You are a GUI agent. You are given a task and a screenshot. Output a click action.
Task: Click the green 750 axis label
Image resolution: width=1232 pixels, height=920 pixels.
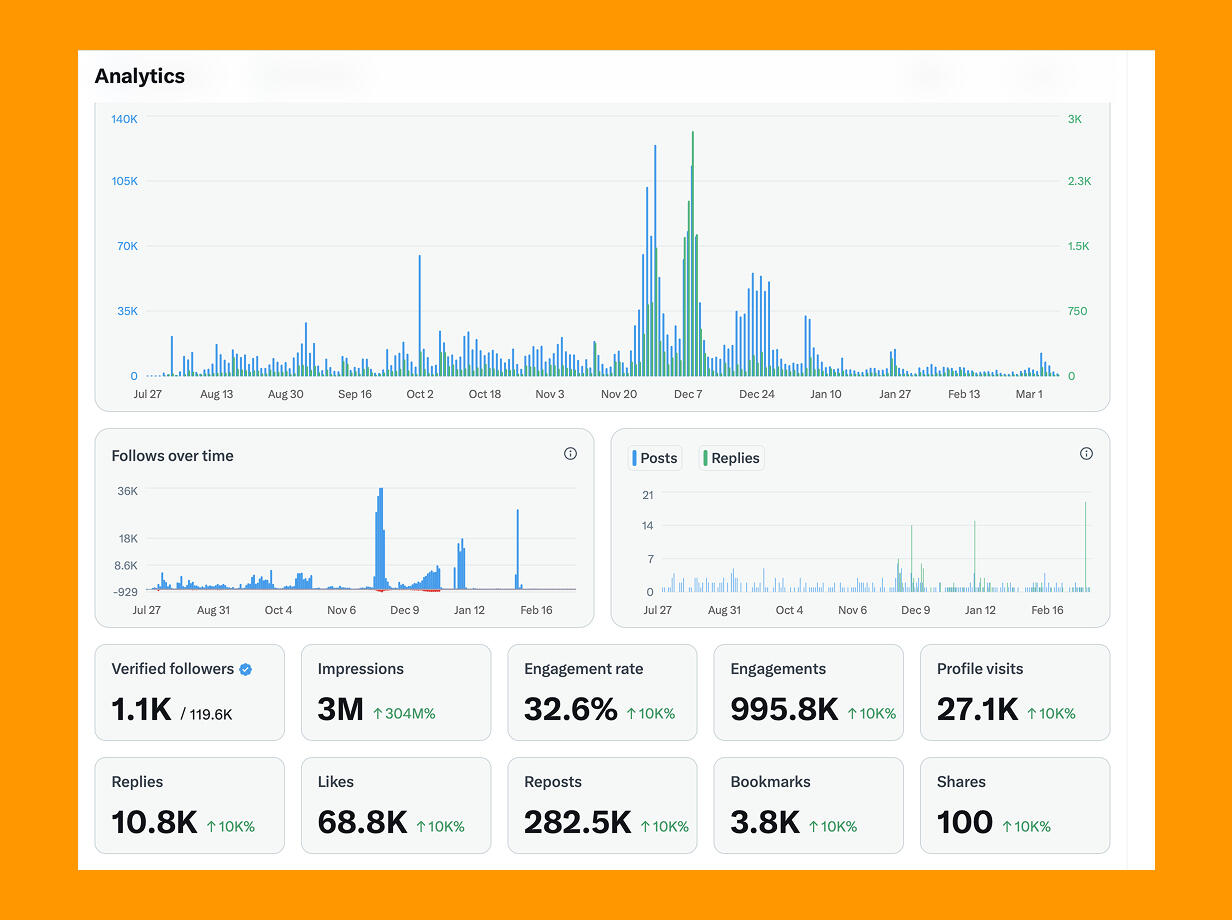click(1077, 311)
